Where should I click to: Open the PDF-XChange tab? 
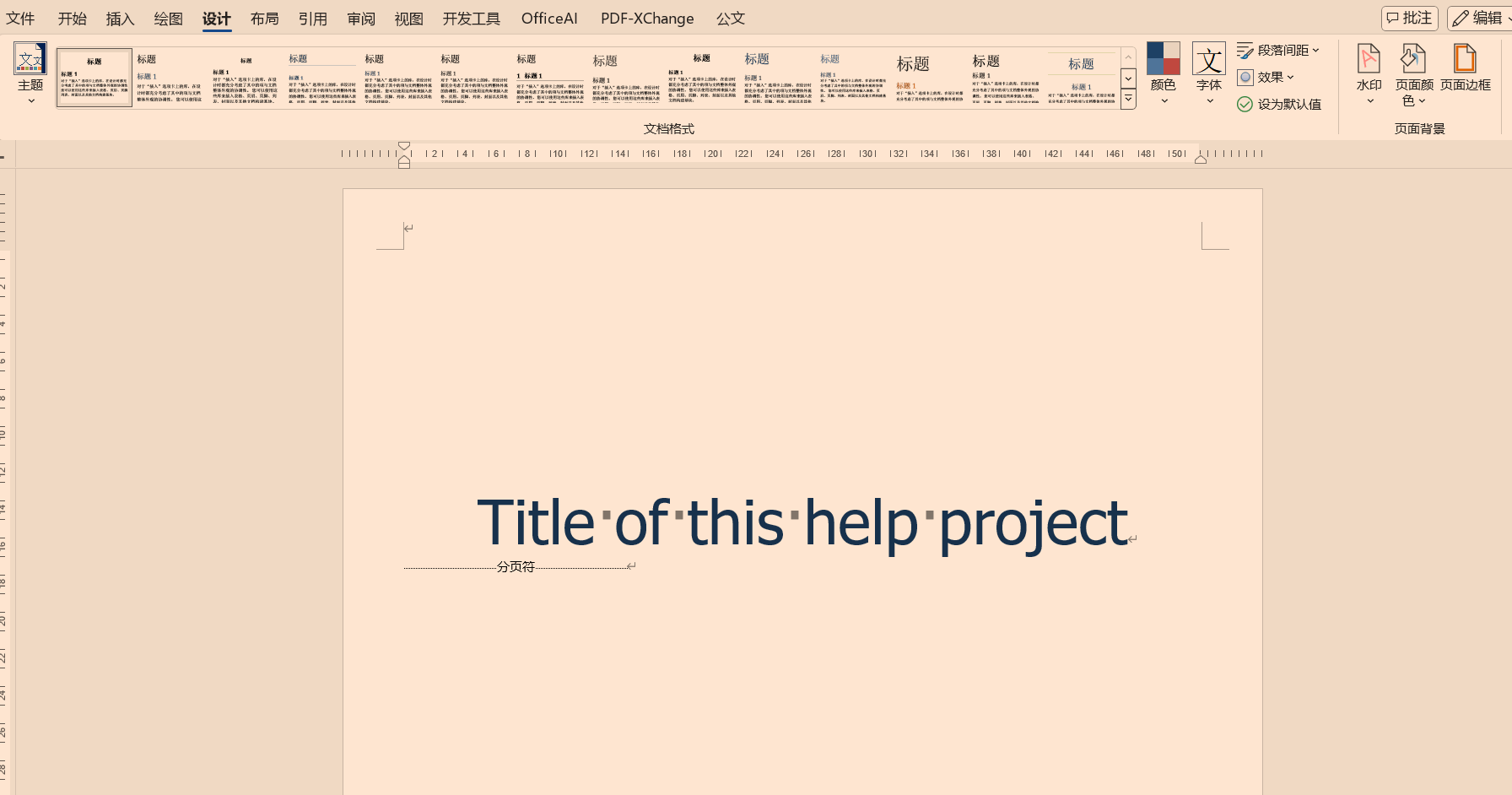(x=647, y=19)
